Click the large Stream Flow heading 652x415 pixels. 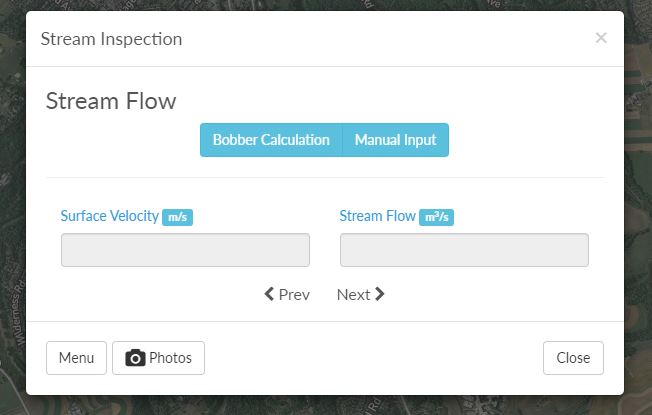[x=111, y=101]
